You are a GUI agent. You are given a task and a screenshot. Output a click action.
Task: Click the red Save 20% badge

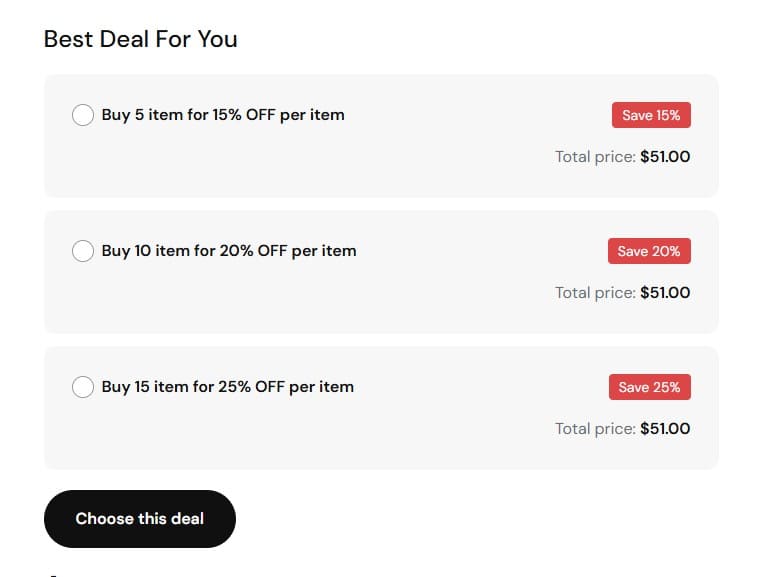point(649,251)
